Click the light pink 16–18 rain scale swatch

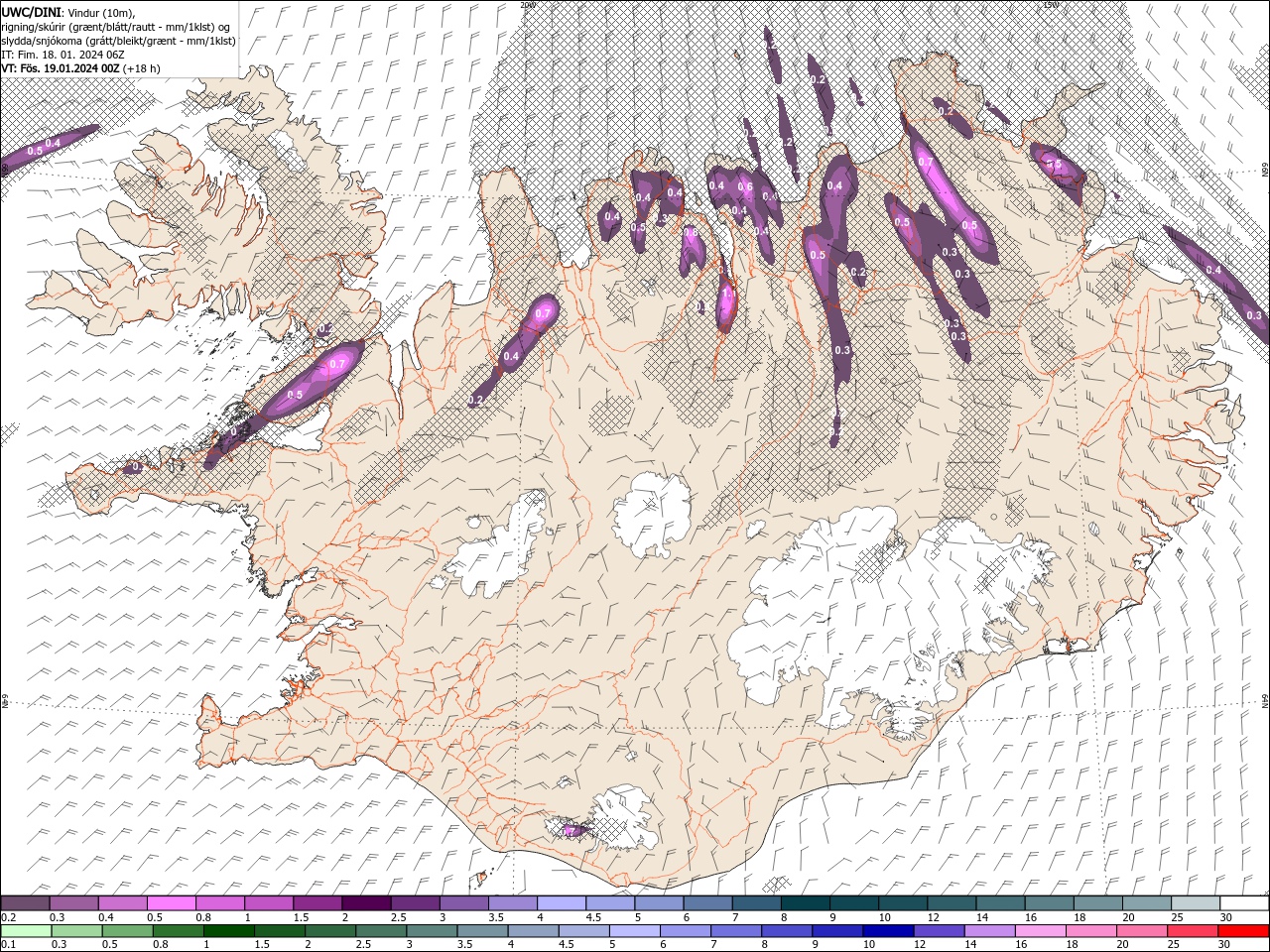[1041, 931]
